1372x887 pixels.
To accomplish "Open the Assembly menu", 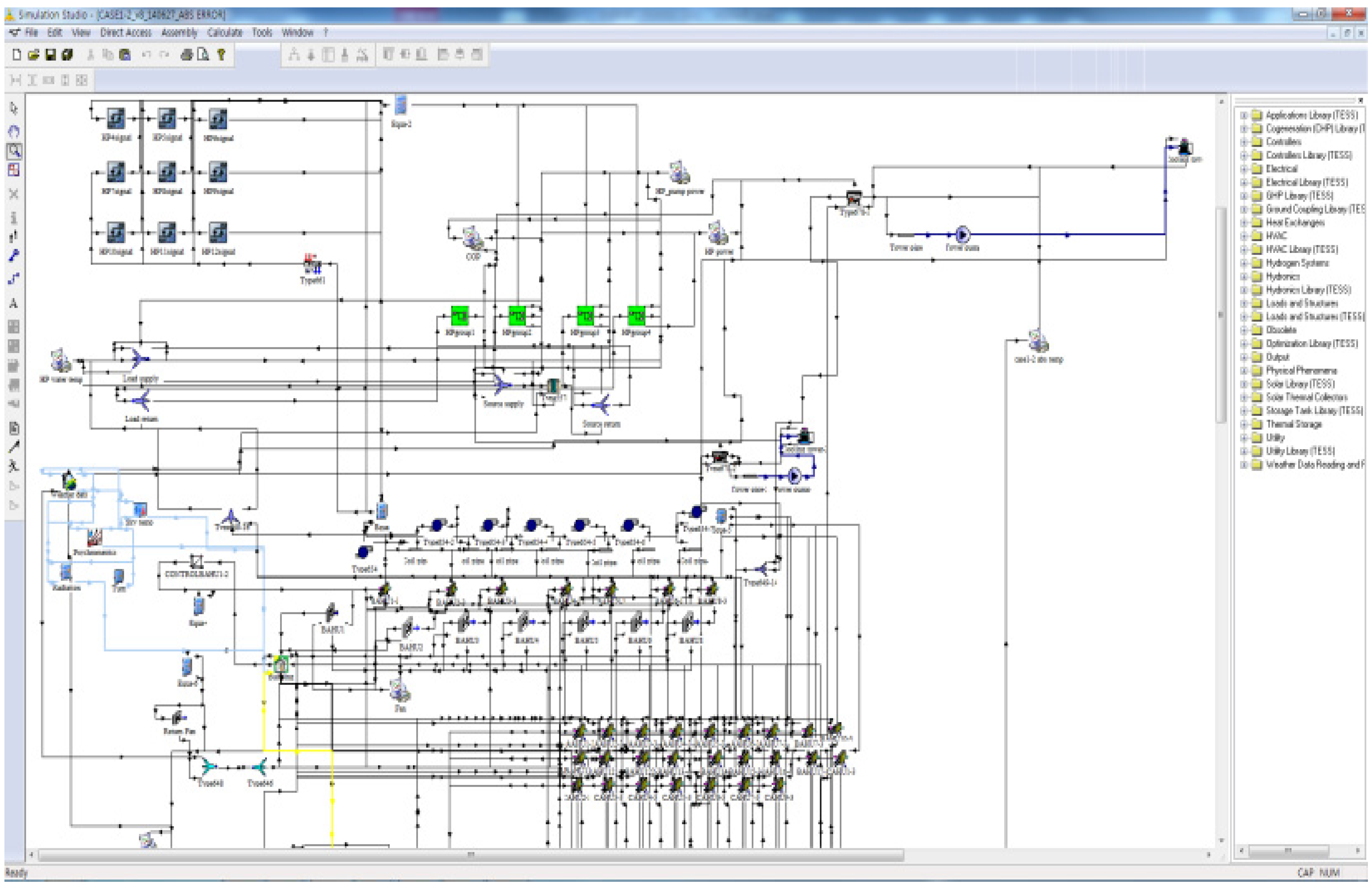I will click(x=179, y=33).
